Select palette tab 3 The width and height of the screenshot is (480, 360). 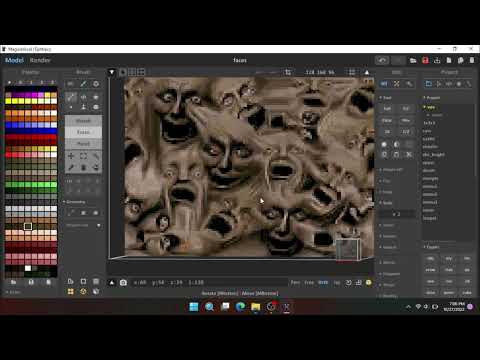coord(52,82)
